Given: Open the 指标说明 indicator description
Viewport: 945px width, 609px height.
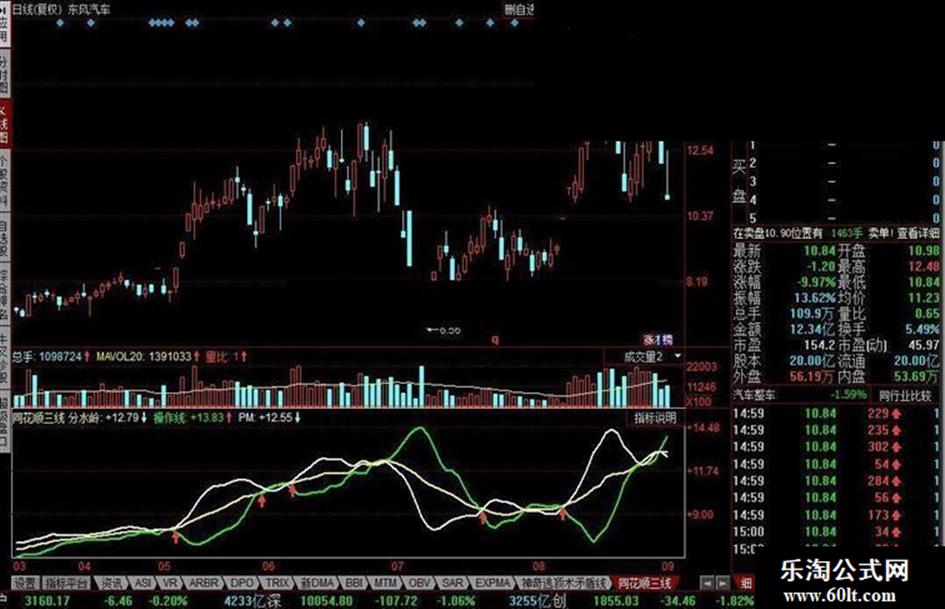Looking at the screenshot, I should pyautogui.click(x=655, y=417).
